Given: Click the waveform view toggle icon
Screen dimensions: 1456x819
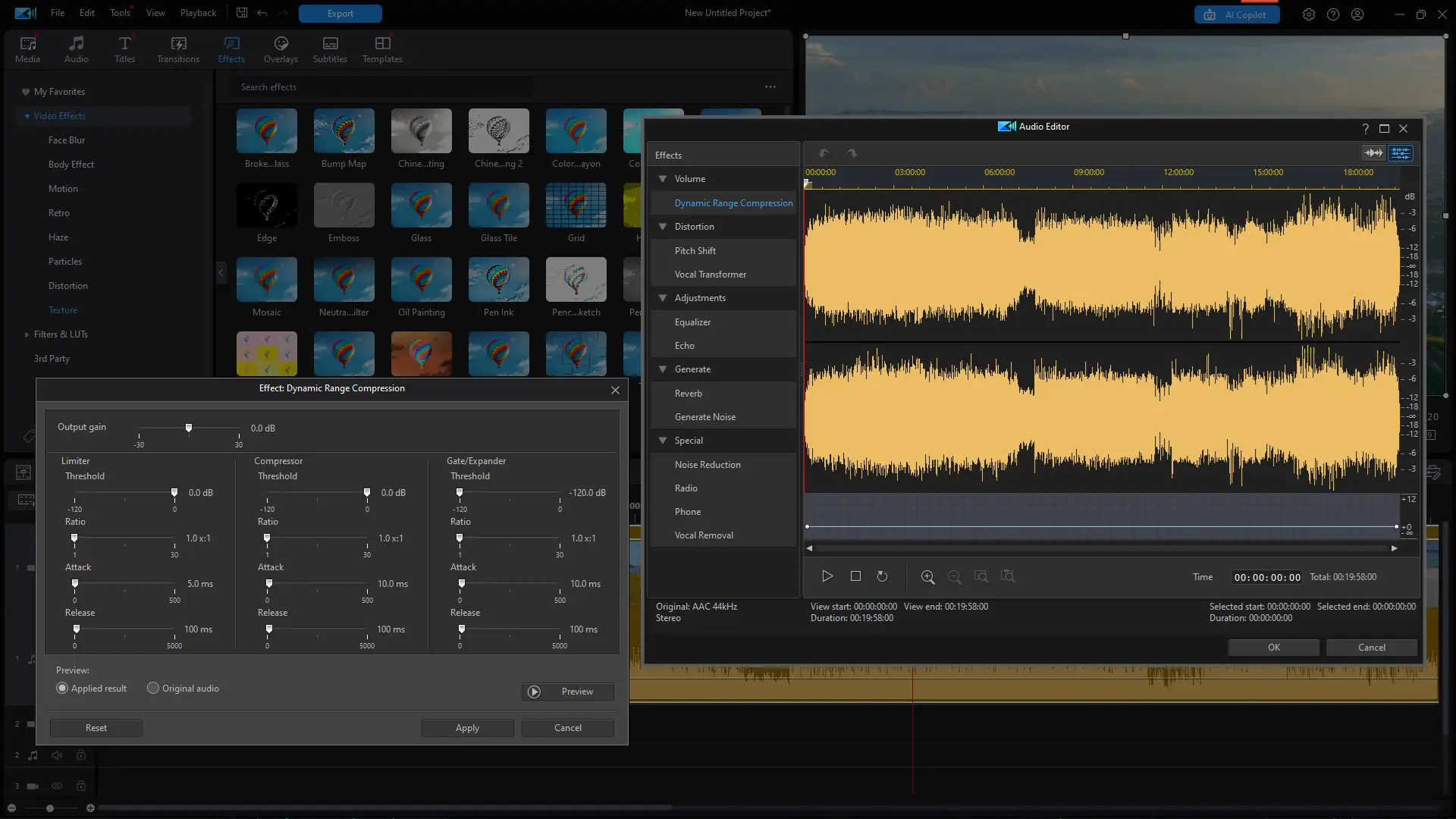Looking at the screenshot, I should point(1373,153).
